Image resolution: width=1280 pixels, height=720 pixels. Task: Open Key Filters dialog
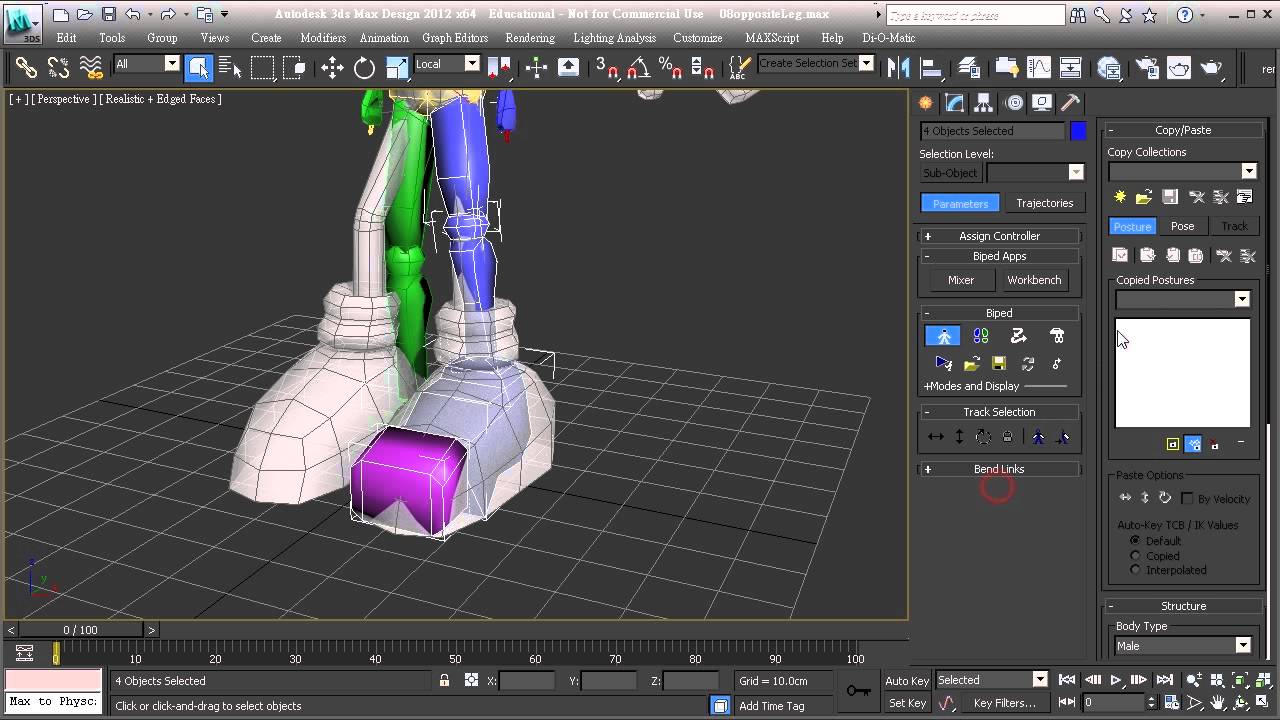coord(1004,703)
